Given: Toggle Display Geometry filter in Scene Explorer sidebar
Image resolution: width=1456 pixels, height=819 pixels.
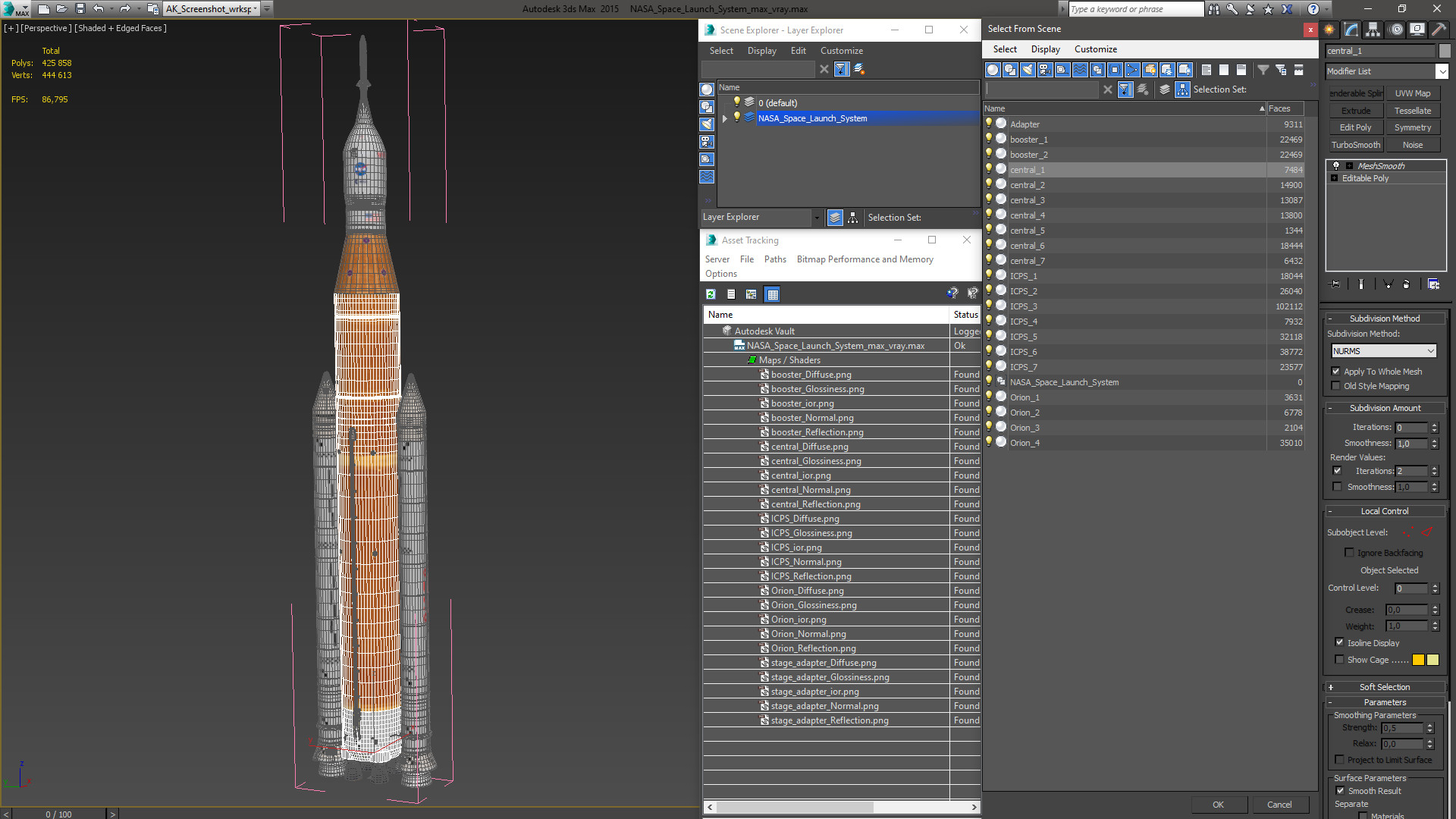Looking at the screenshot, I should [x=707, y=89].
